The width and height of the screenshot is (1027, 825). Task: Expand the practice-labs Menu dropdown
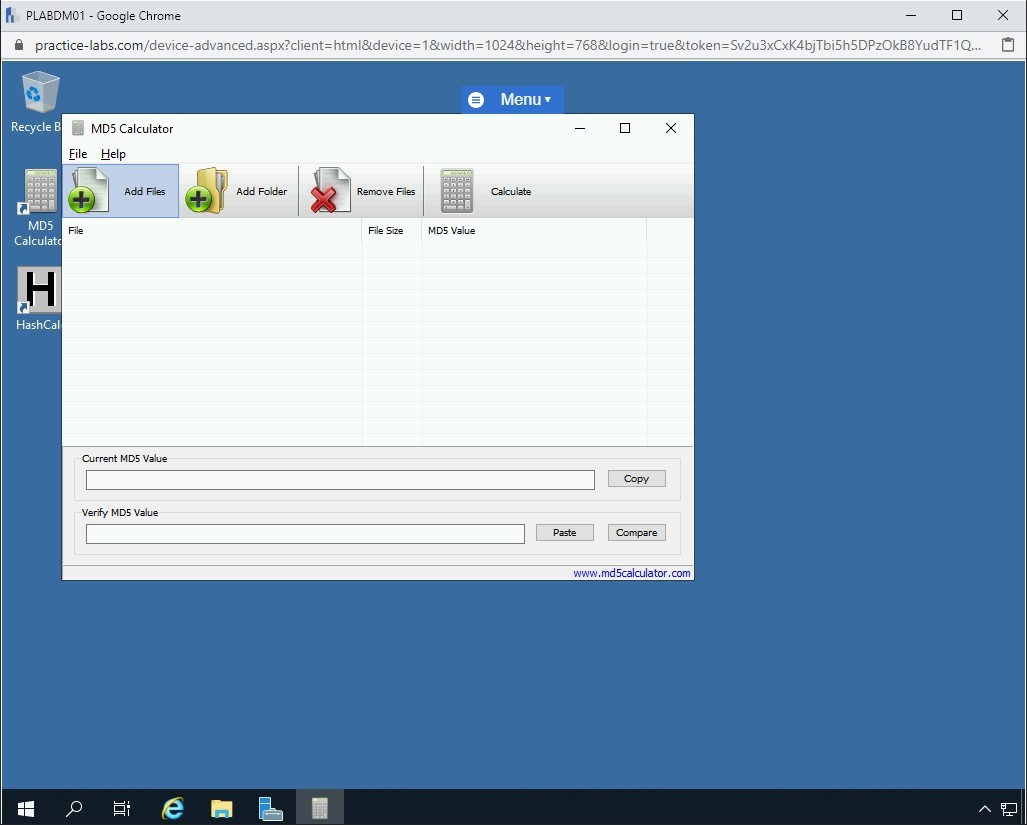512,100
